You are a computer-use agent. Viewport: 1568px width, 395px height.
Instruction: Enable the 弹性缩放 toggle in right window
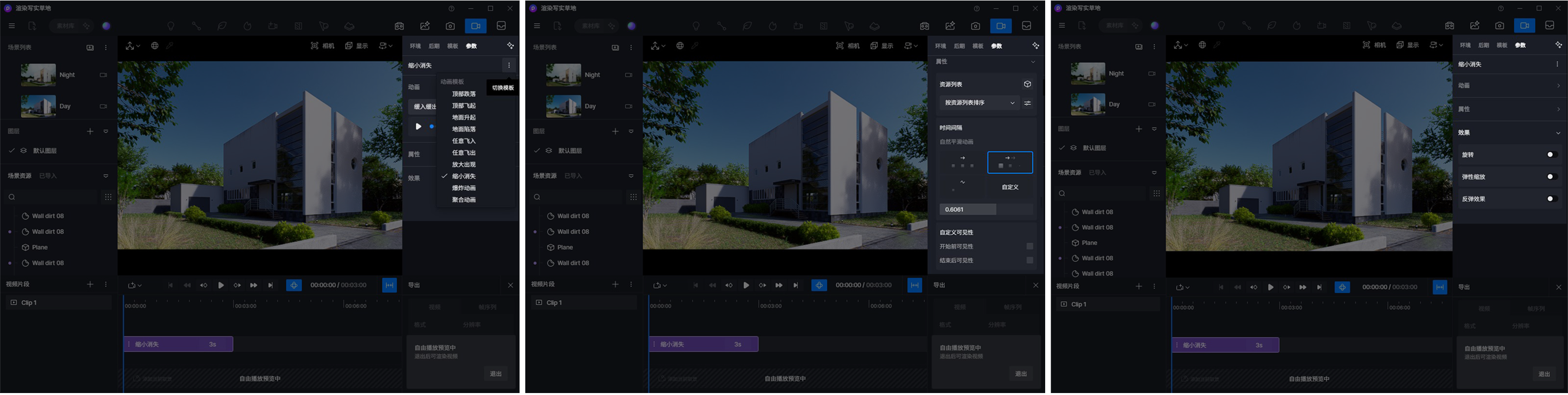[x=1552, y=176]
